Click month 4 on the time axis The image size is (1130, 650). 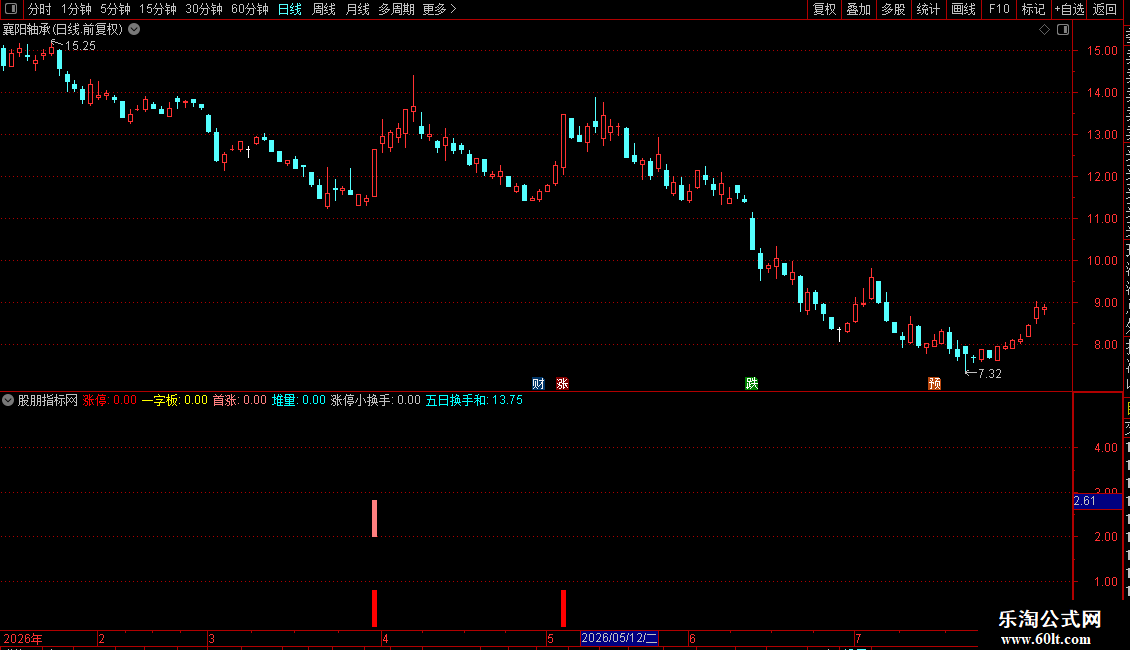pyautogui.click(x=386, y=638)
